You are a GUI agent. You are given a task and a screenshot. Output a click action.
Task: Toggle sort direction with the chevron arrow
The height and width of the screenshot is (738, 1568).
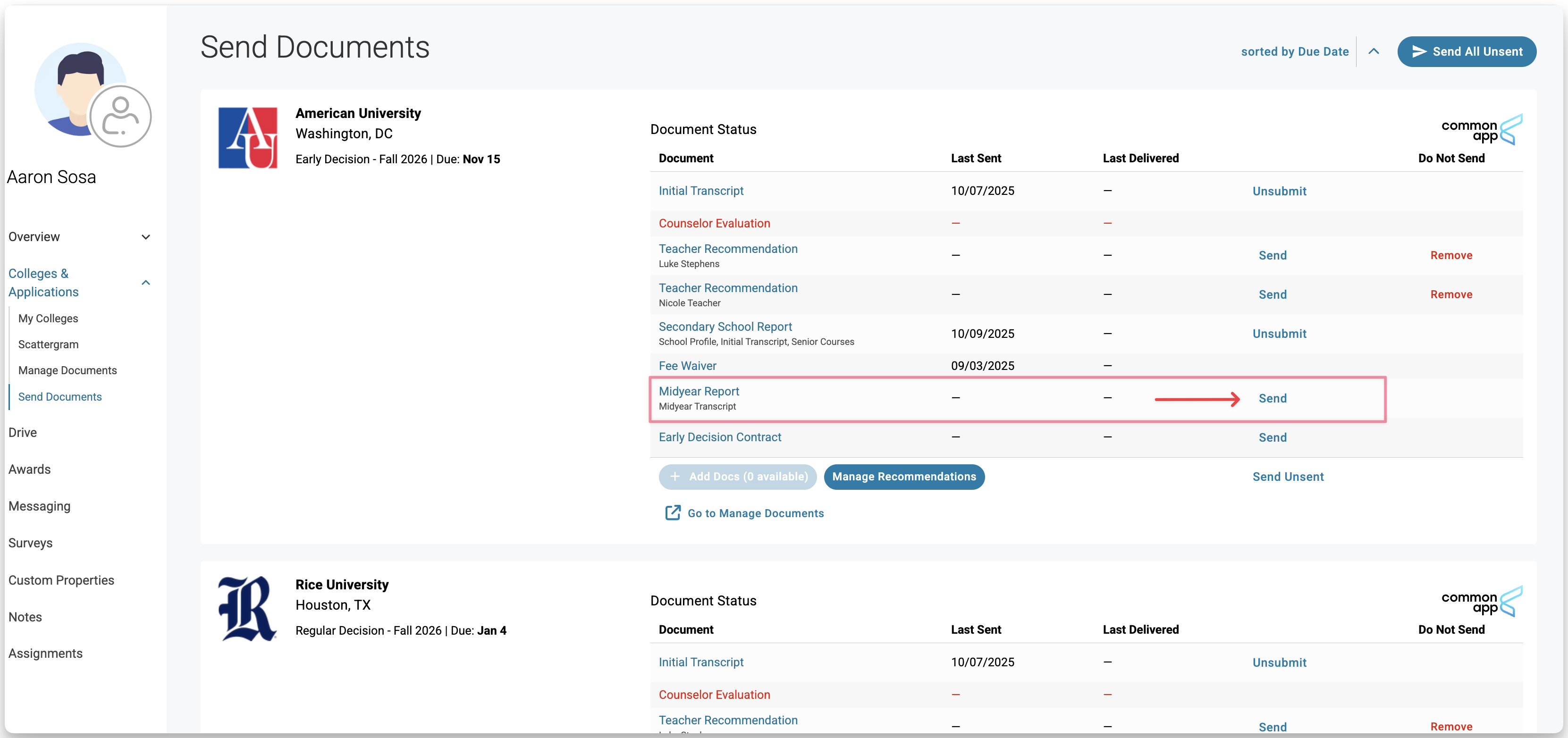tap(1374, 52)
